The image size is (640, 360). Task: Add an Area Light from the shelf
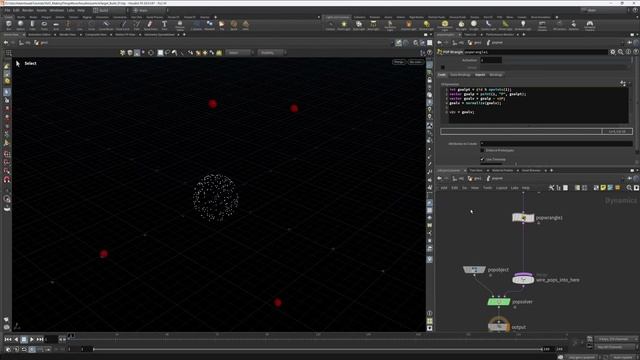[373, 25]
